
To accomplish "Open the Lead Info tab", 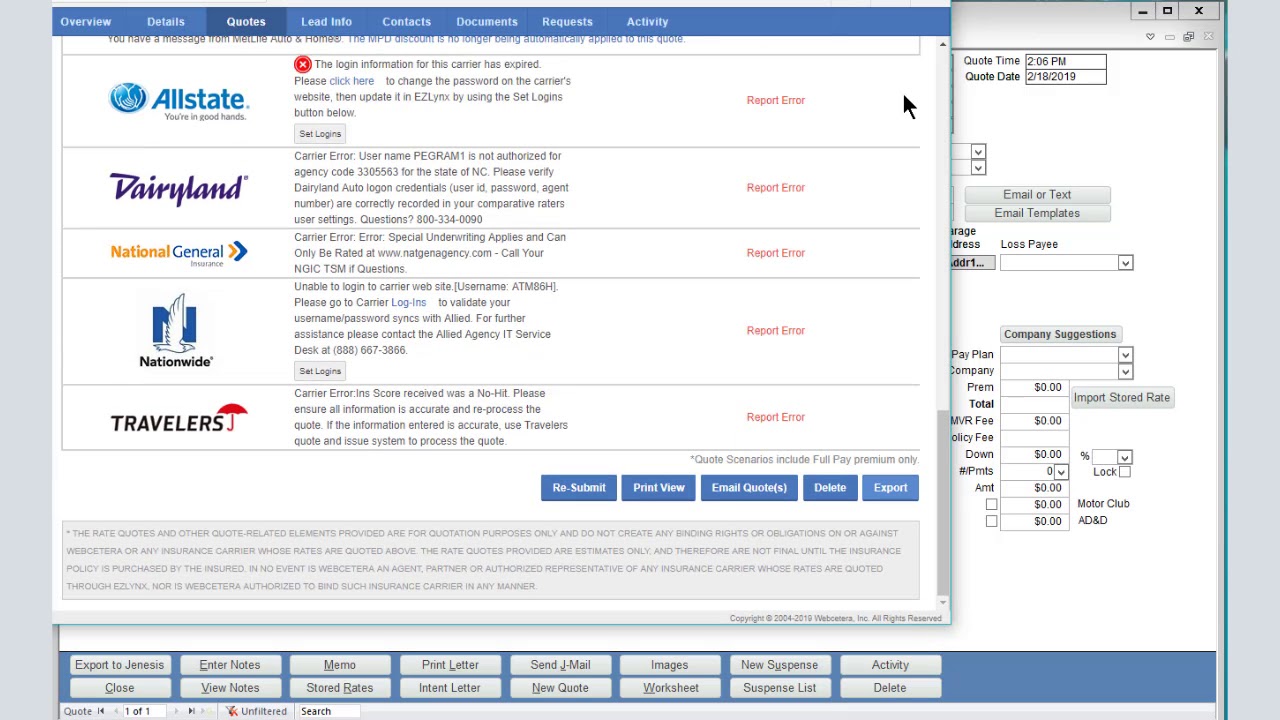I will 326,21.
